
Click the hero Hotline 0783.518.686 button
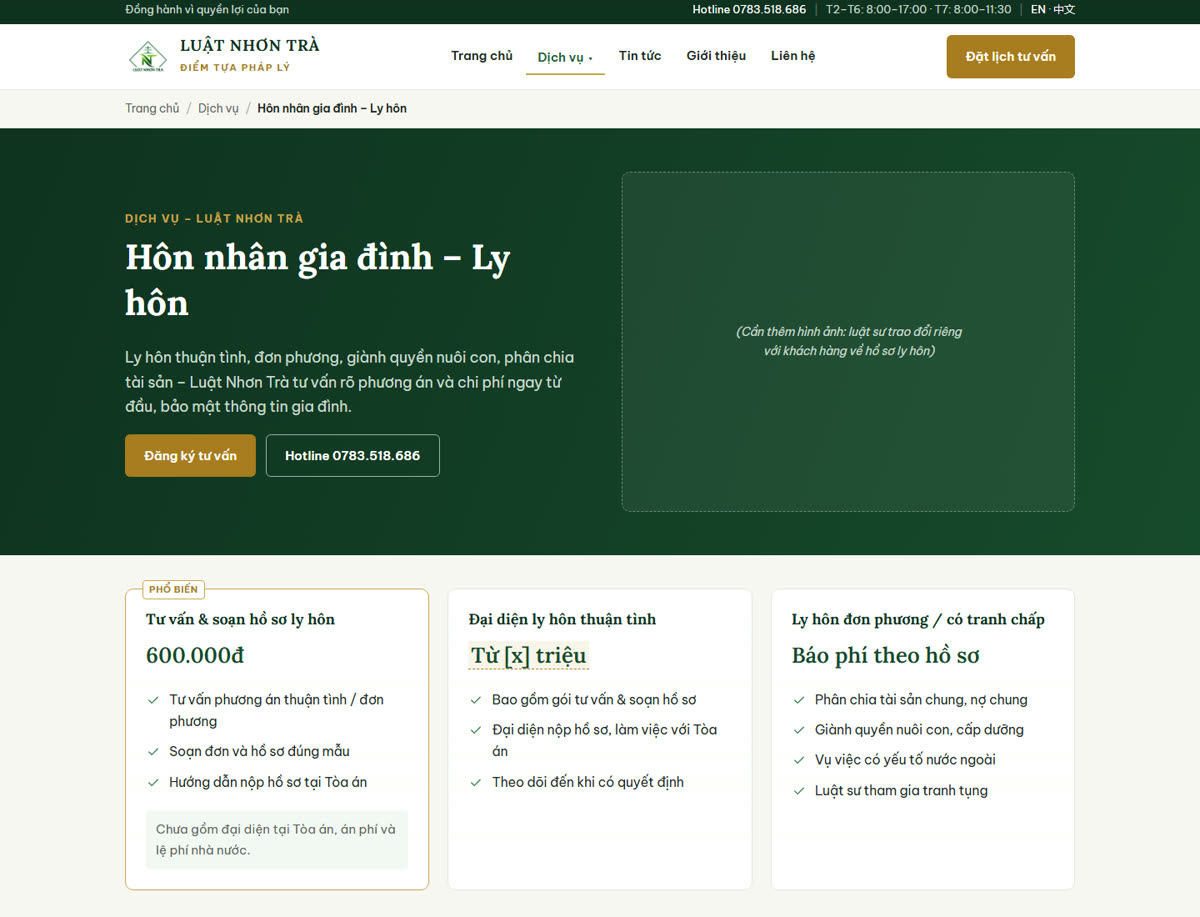[x=352, y=456]
